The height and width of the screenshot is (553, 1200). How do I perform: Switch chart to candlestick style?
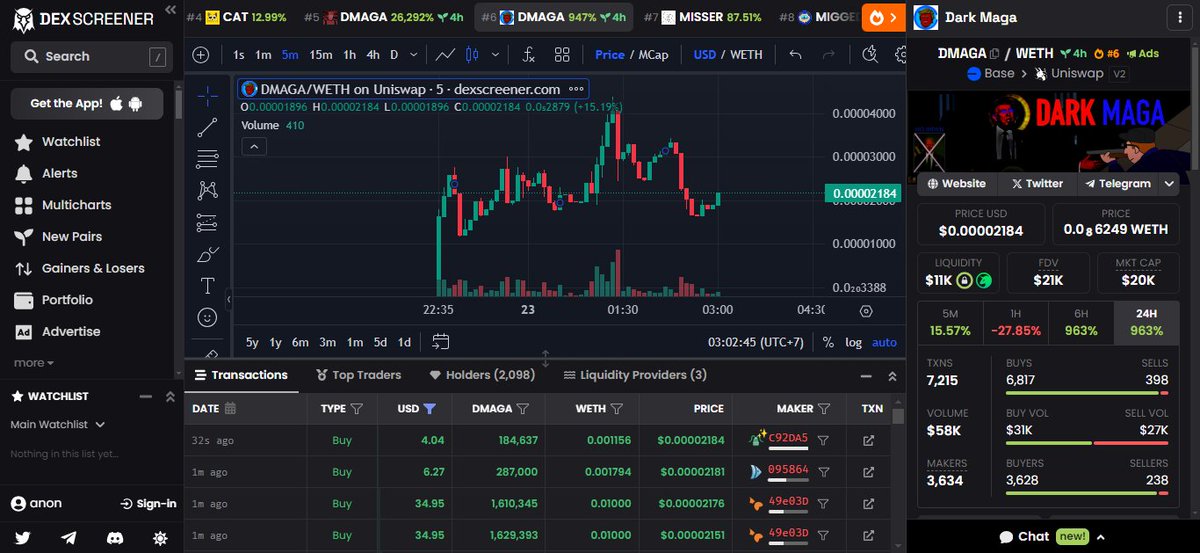point(472,54)
